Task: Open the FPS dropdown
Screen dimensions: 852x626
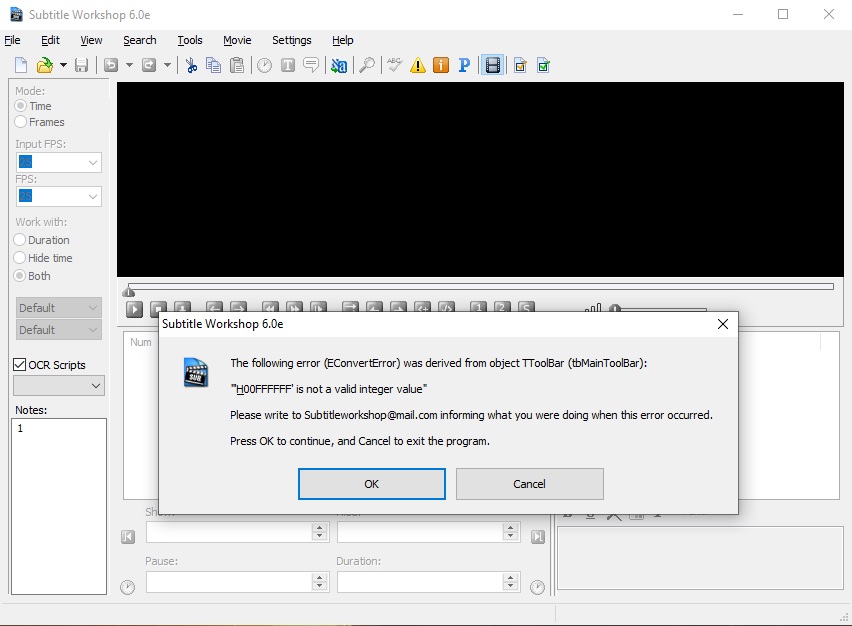Action: point(93,196)
